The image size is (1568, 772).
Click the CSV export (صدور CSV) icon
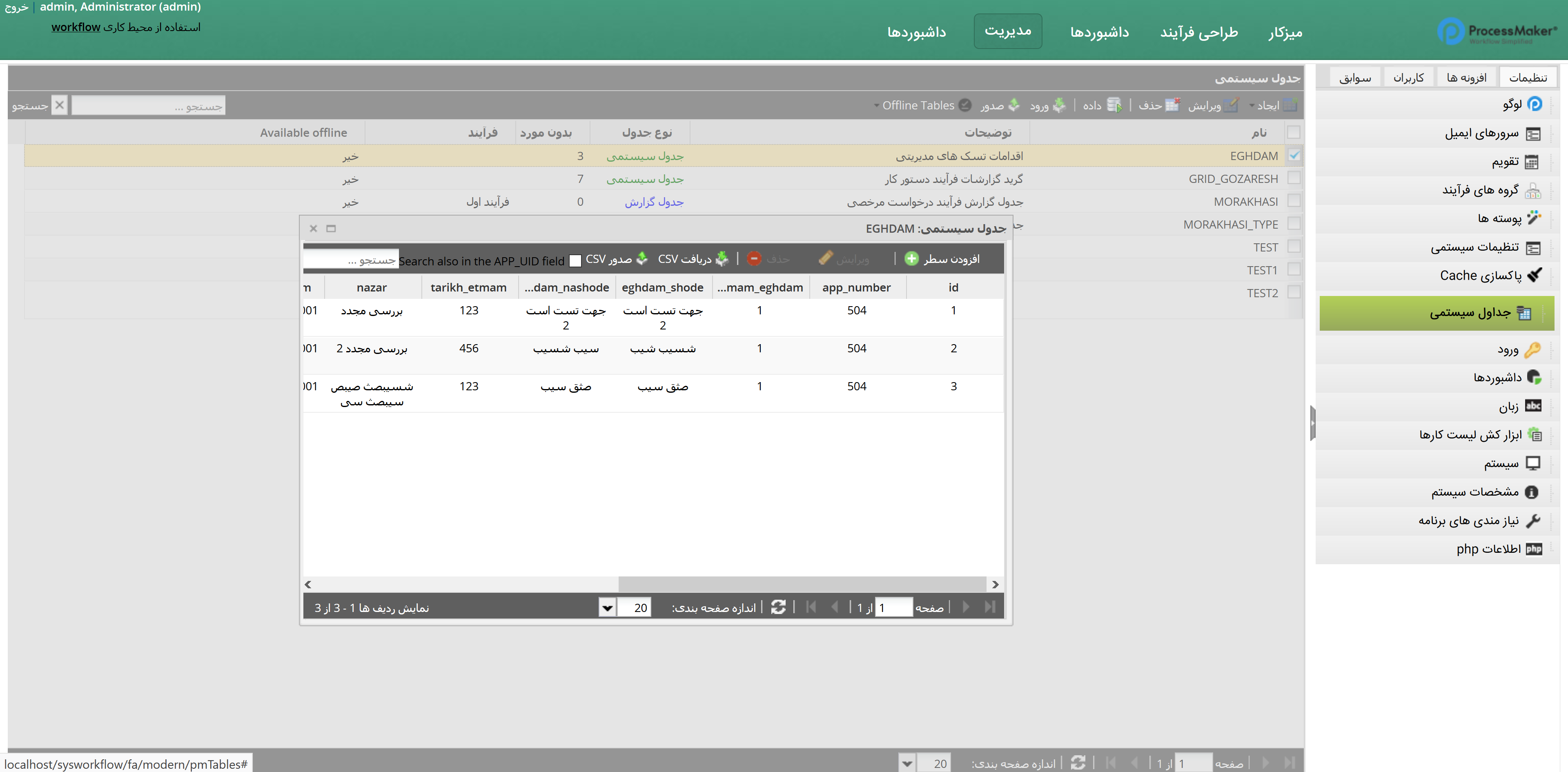[x=642, y=258]
